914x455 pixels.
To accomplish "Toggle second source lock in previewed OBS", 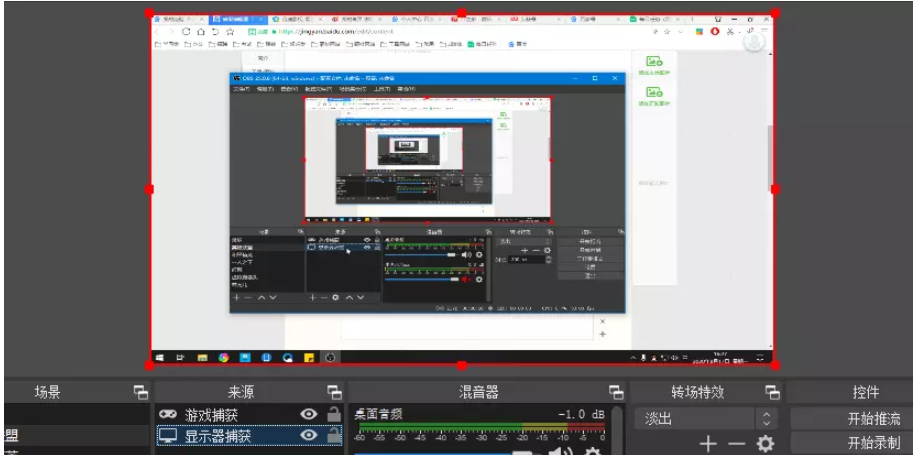I will 377,248.
